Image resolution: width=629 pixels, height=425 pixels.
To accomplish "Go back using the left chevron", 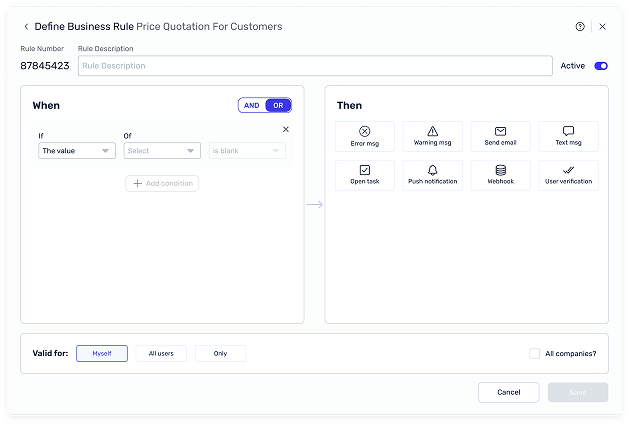I will coord(26,27).
